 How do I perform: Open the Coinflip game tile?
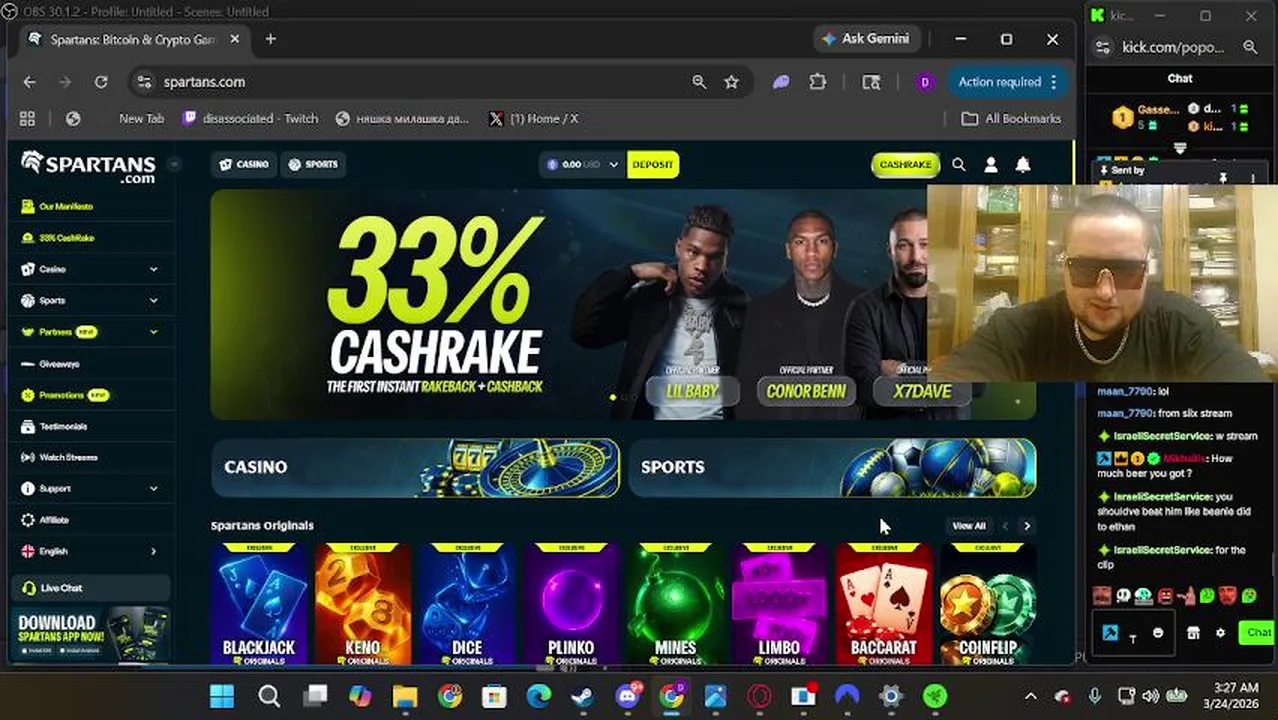pos(987,604)
